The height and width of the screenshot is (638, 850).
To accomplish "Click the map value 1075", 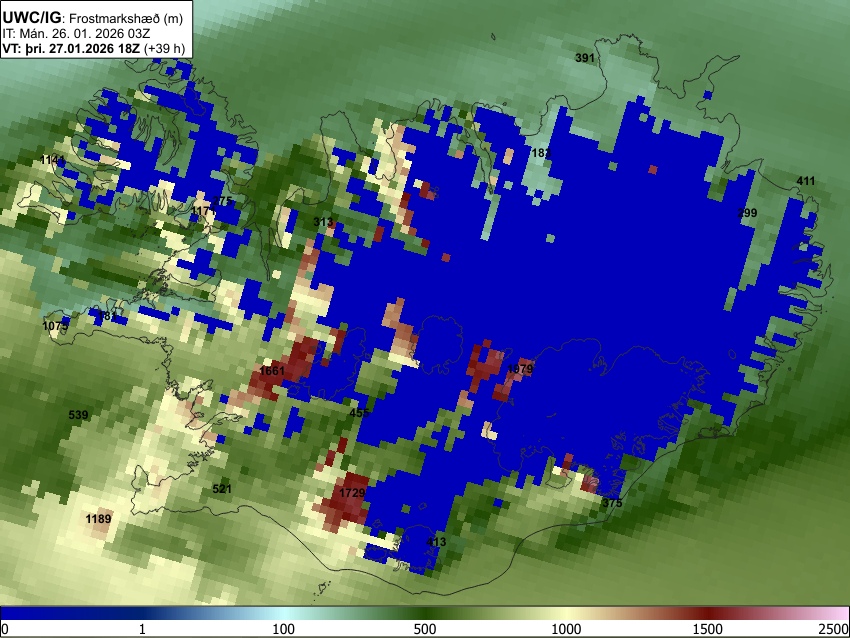I will tap(55, 326).
